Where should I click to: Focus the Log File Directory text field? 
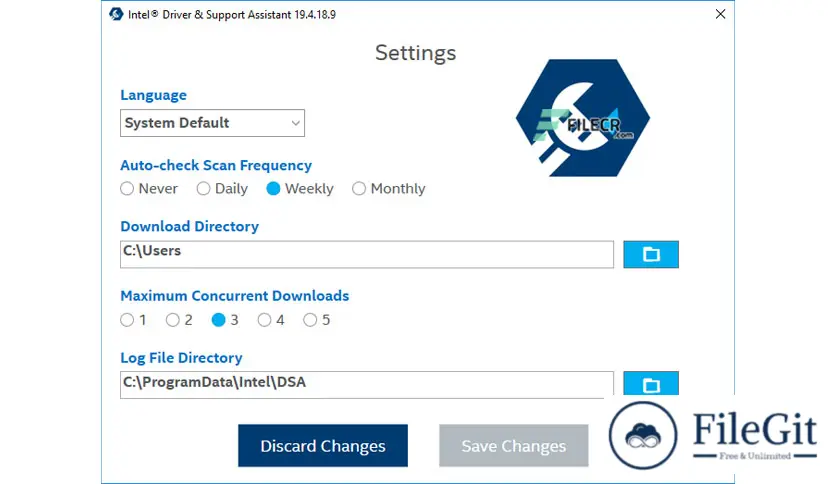pos(366,384)
